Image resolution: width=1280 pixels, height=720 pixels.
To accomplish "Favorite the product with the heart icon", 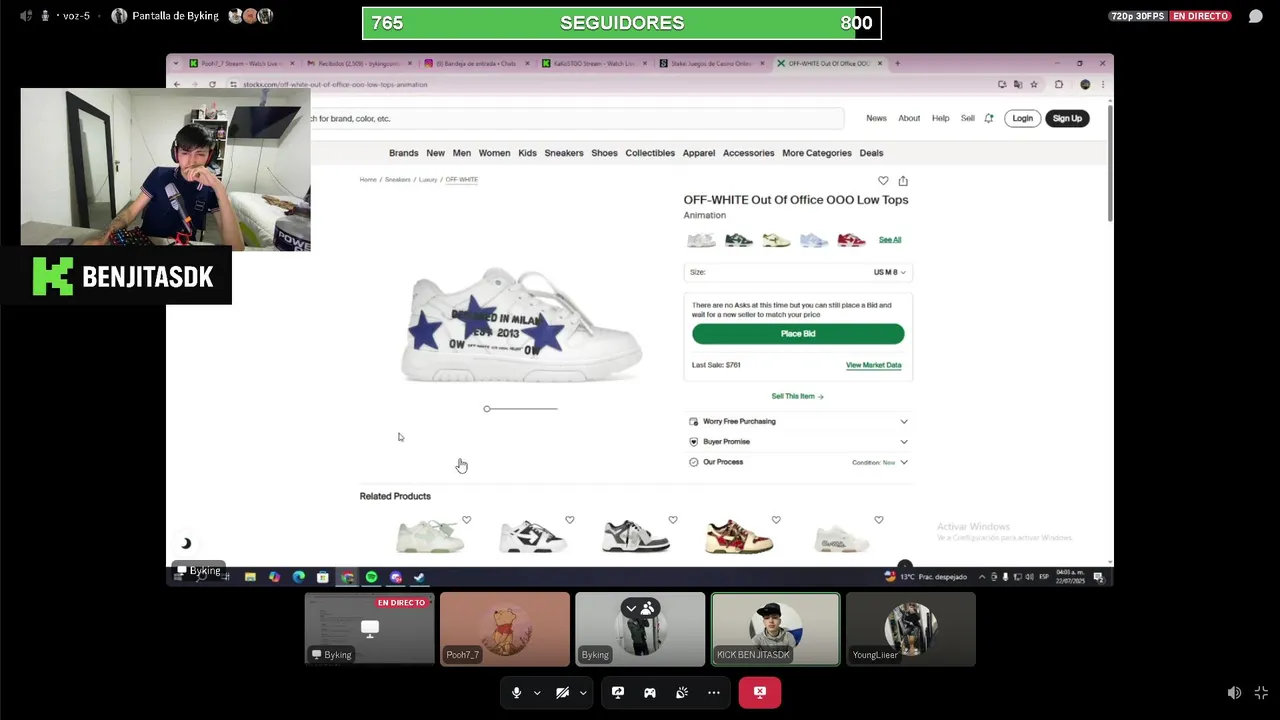I will point(883,181).
